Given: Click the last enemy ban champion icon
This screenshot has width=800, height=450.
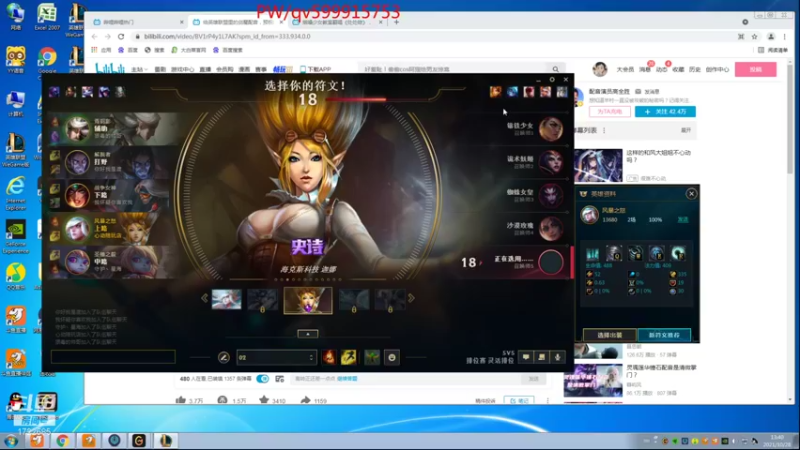Looking at the screenshot, I should (562, 91).
